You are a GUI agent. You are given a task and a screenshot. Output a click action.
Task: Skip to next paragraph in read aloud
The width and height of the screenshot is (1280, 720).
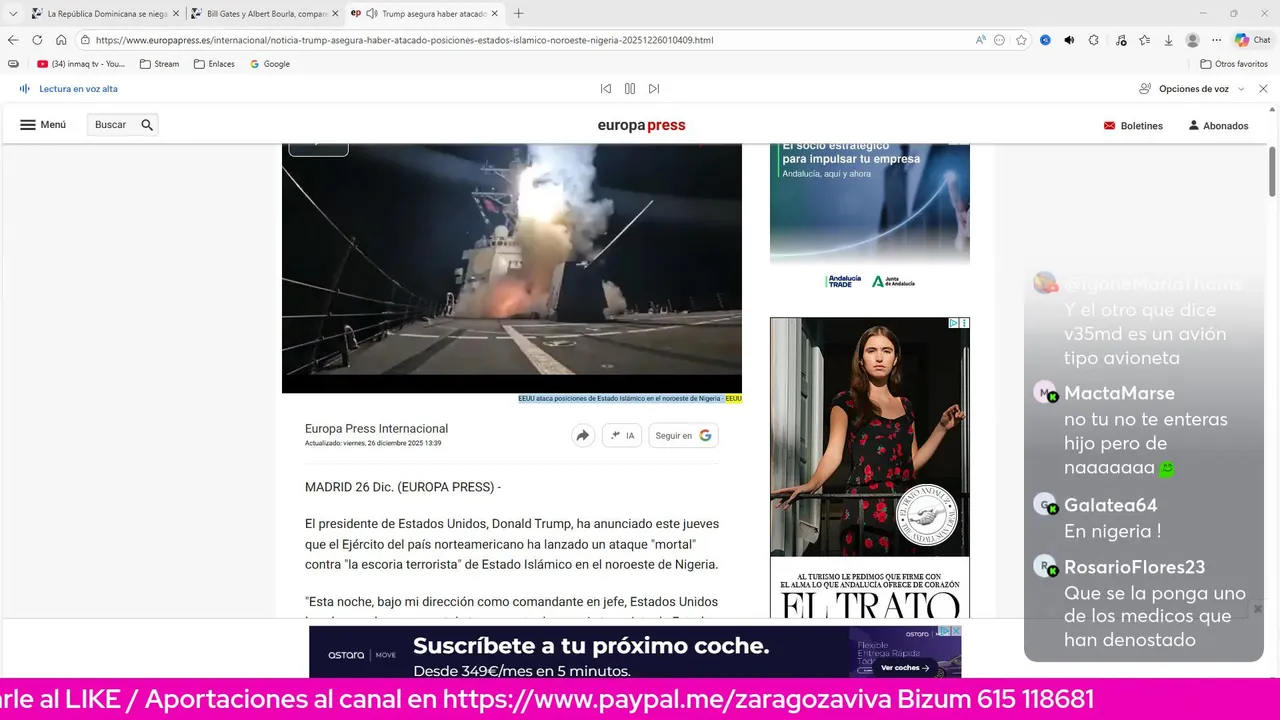tap(654, 89)
